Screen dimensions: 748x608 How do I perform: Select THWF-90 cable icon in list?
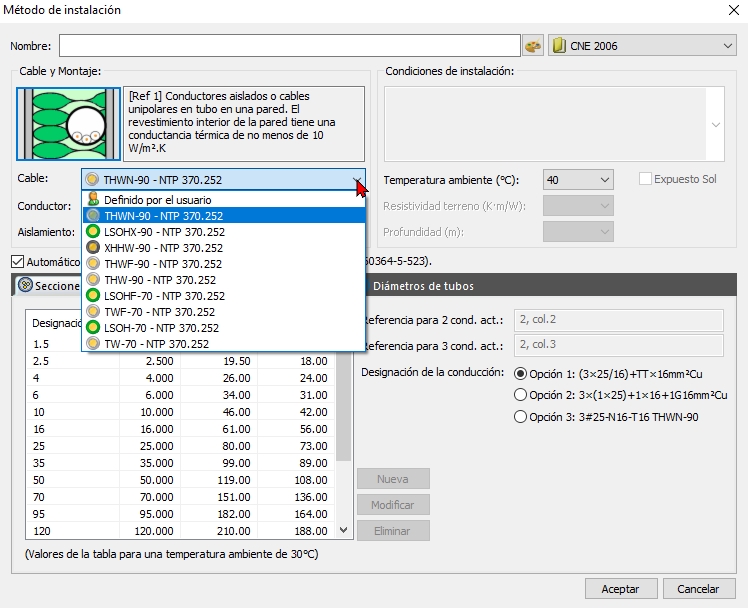(x=93, y=264)
